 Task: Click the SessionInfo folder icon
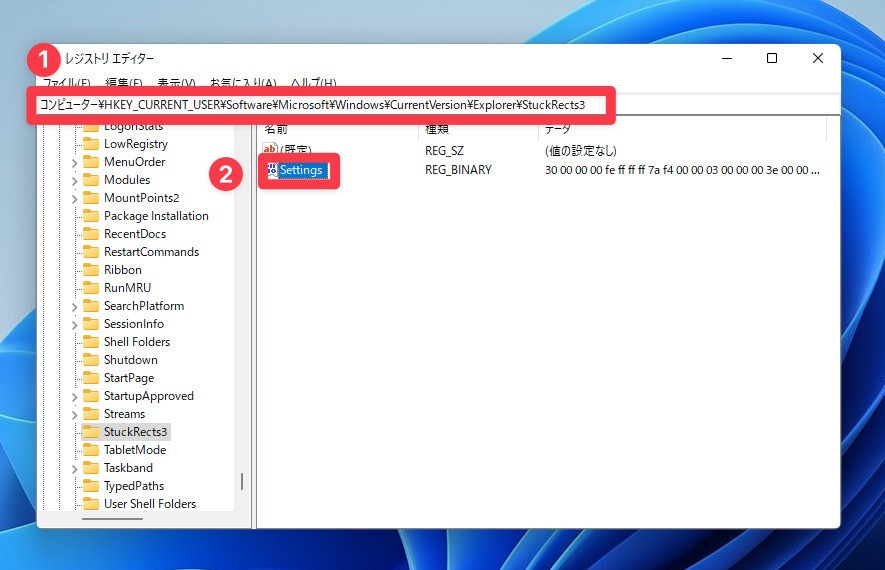tap(91, 324)
